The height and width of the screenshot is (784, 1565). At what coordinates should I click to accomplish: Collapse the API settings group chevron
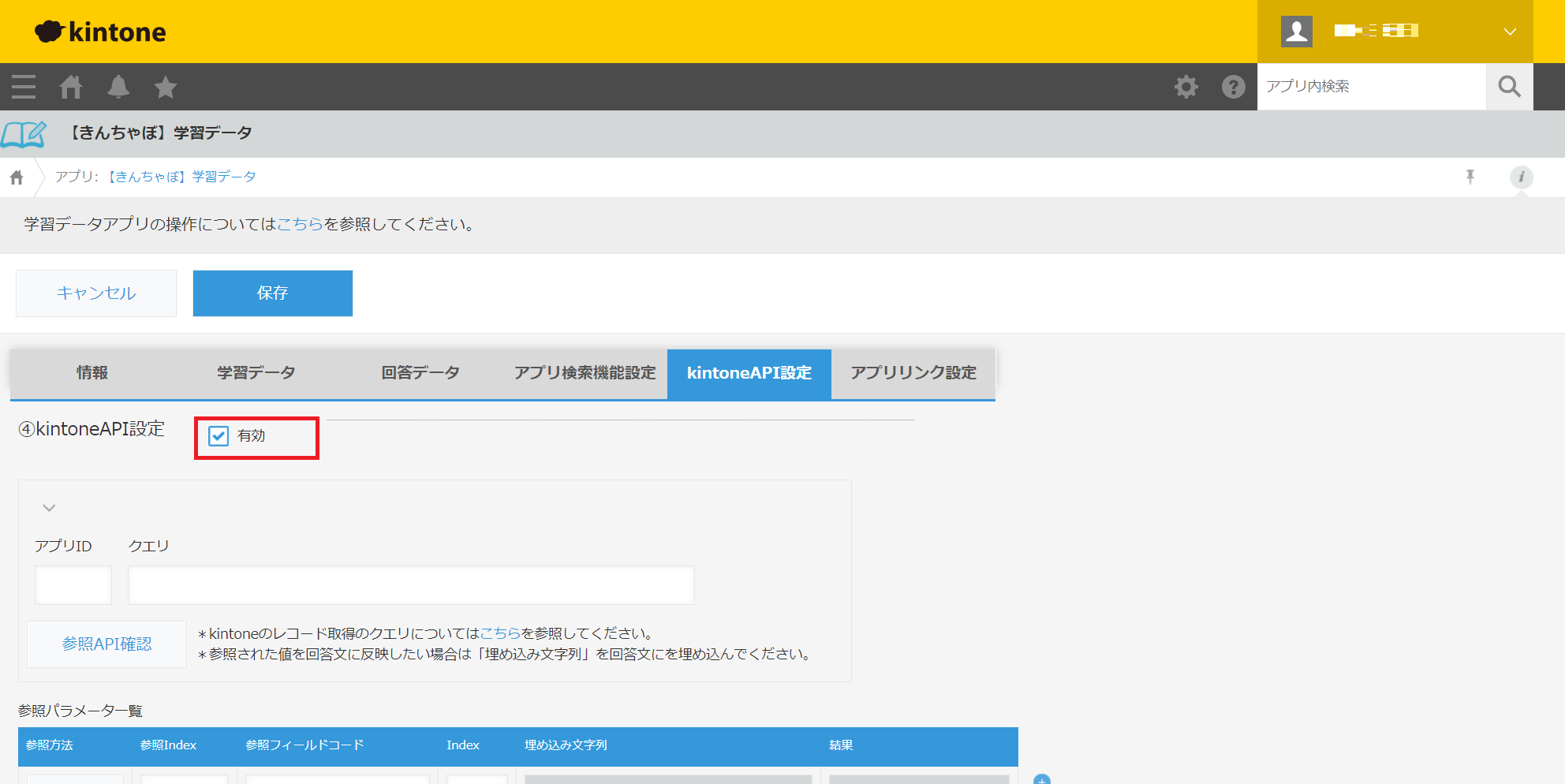point(49,508)
